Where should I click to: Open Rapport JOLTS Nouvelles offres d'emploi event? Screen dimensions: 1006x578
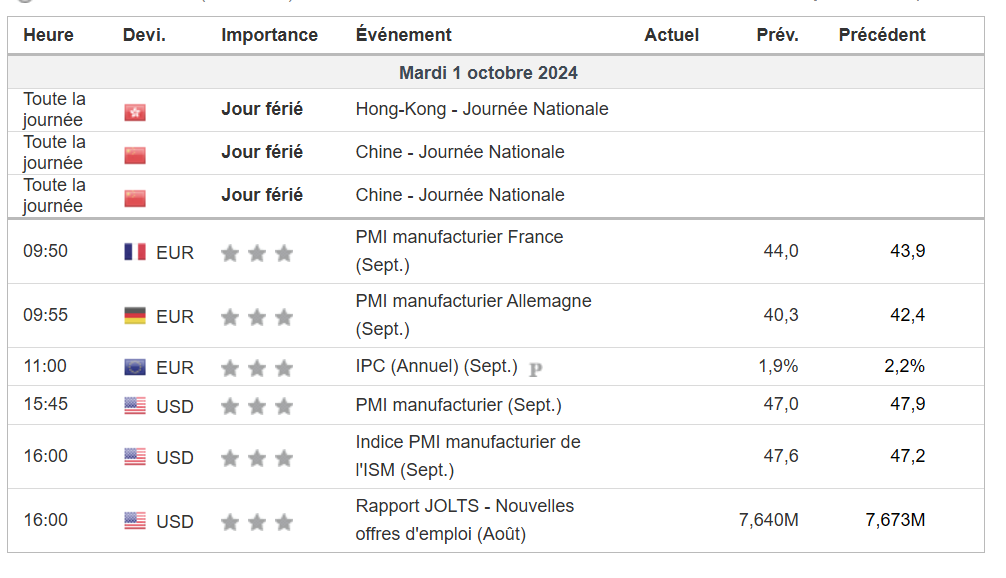click(465, 520)
